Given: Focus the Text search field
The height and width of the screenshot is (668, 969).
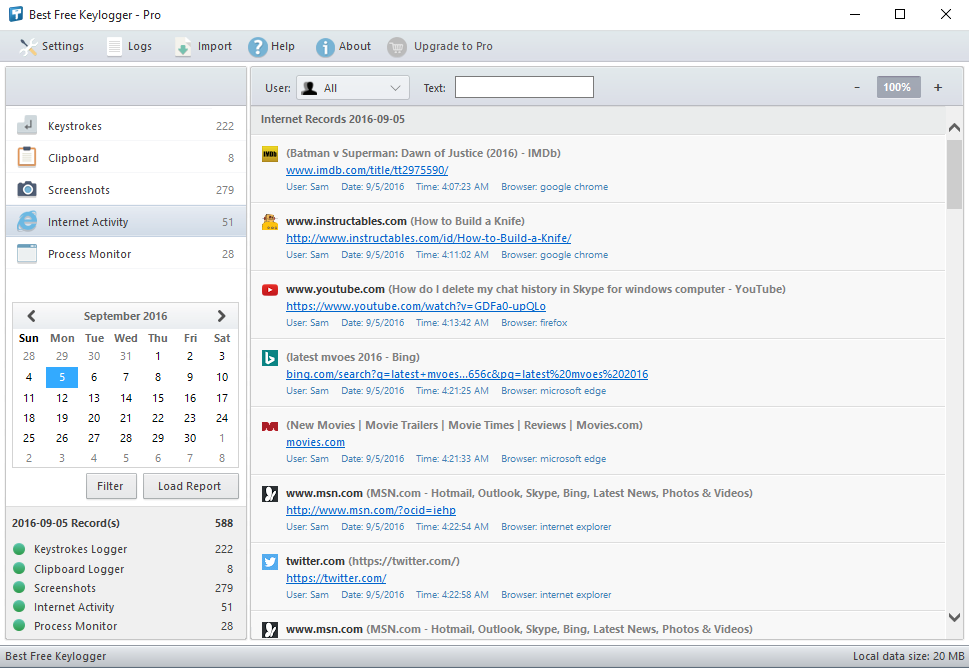Looking at the screenshot, I should [524, 87].
